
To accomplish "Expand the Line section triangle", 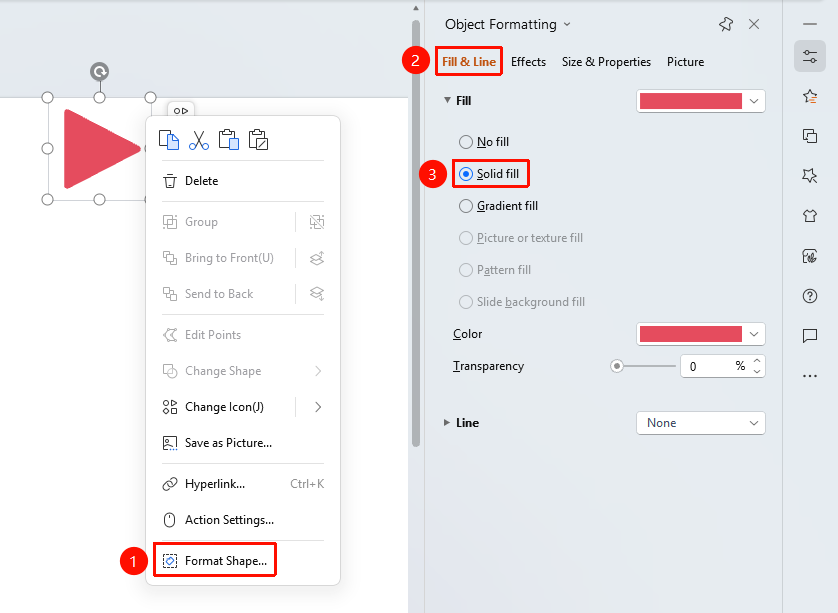I will pos(447,423).
